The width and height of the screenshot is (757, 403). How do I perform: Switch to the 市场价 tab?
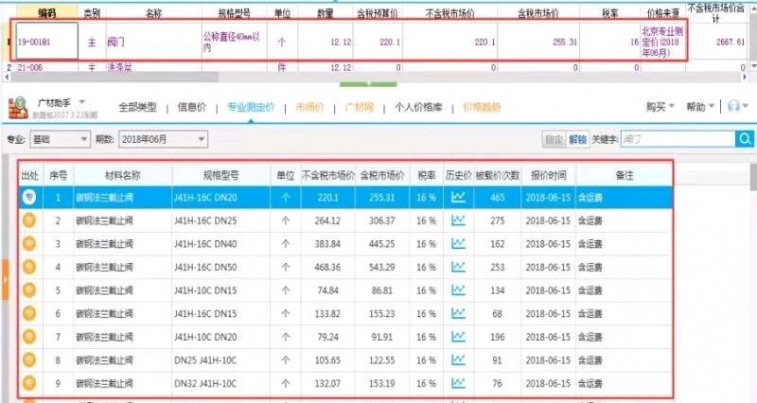pos(309,107)
